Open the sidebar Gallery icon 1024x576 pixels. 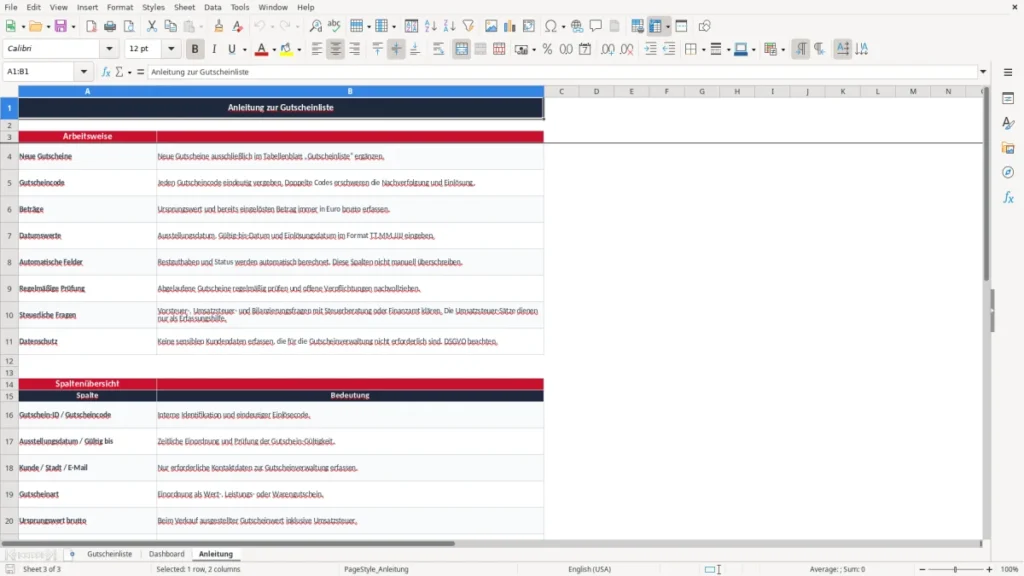[x=1008, y=148]
